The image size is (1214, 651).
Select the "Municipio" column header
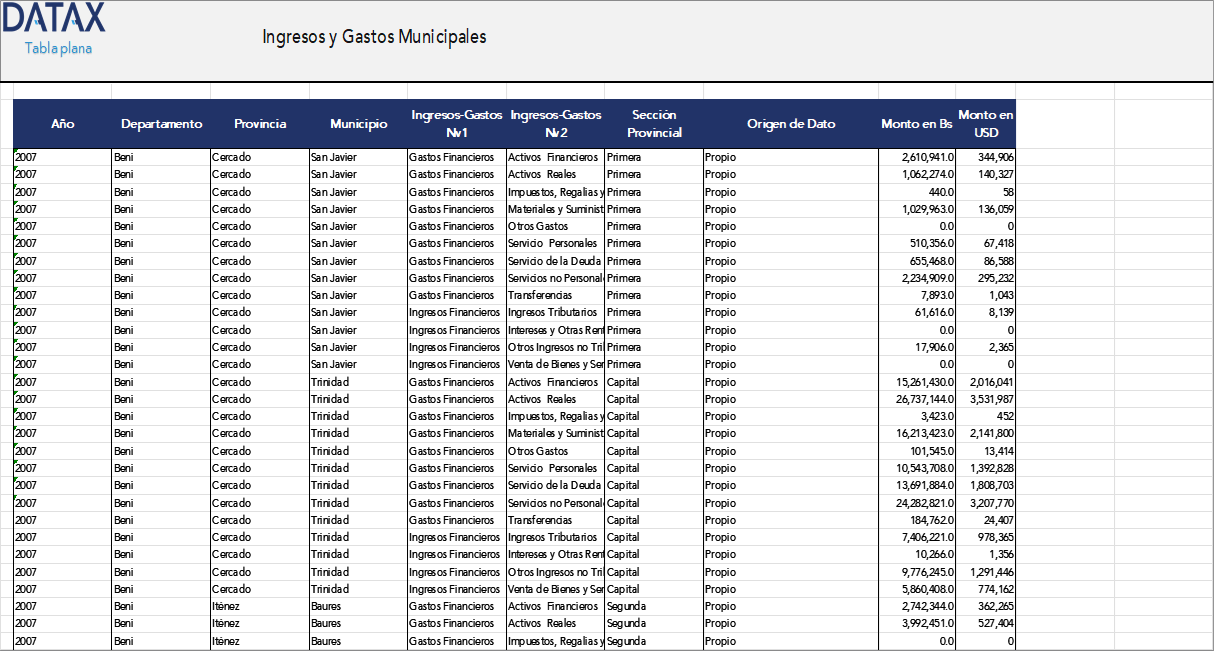[x=358, y=124]
